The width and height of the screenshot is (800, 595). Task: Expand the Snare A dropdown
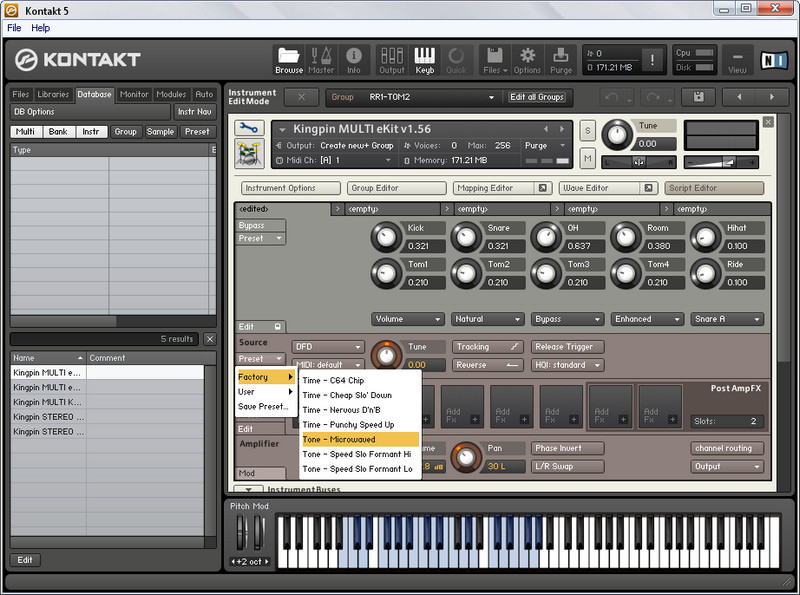tap(727, 319)
